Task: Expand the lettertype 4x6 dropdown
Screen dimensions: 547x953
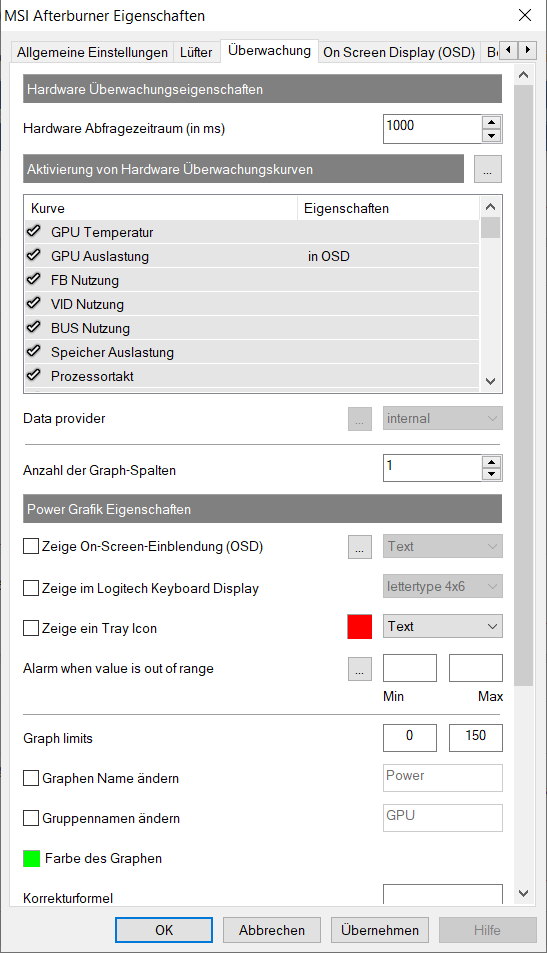Action: [442, 587]
